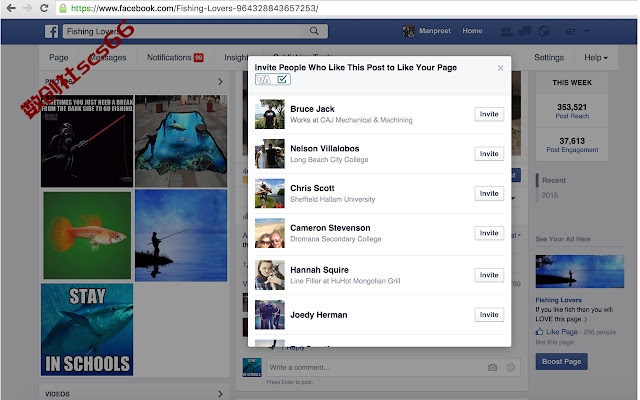
Task: Click the first extension icon under dialog title
Action: [x=263, y=79]
